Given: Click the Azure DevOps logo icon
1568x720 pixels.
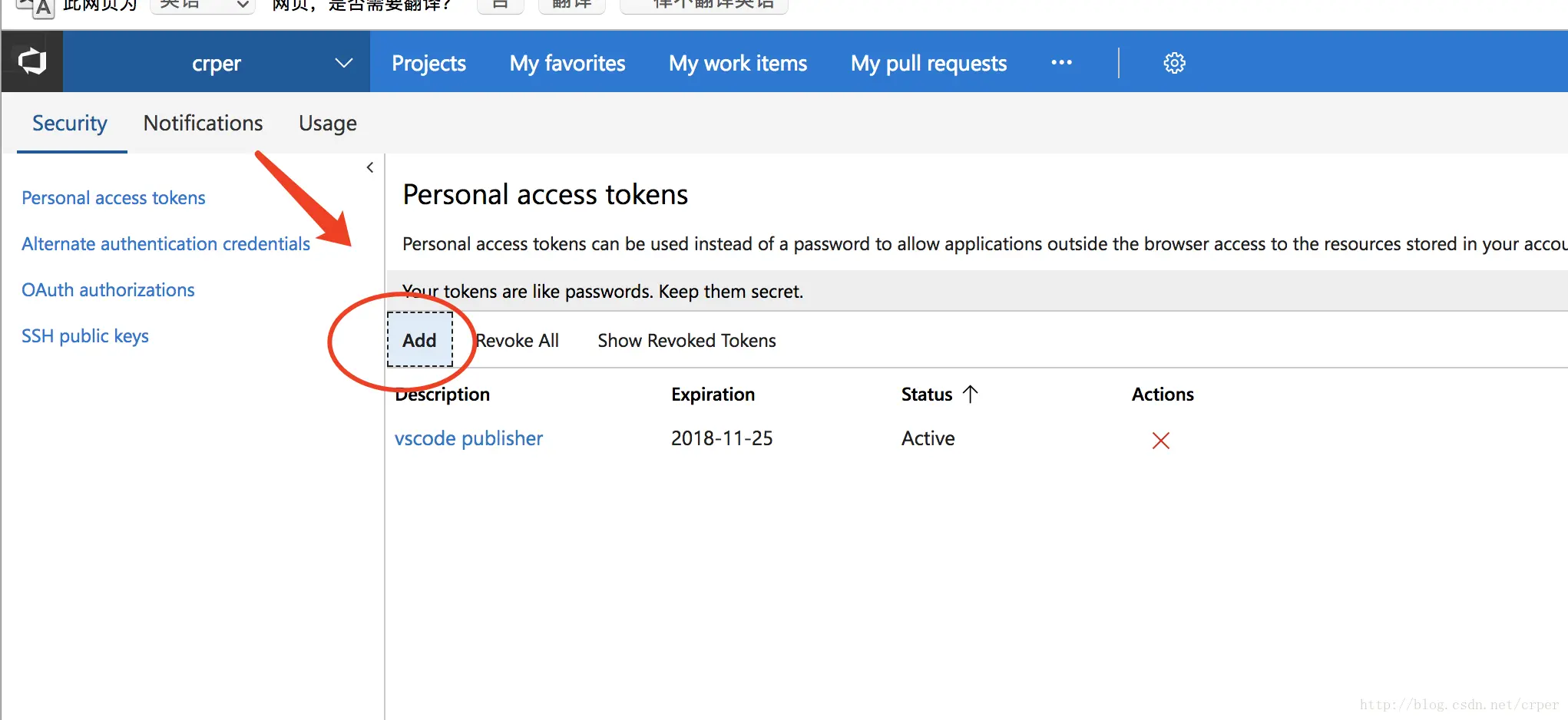Looking at the screenshot, I should [x=32, y=61].
